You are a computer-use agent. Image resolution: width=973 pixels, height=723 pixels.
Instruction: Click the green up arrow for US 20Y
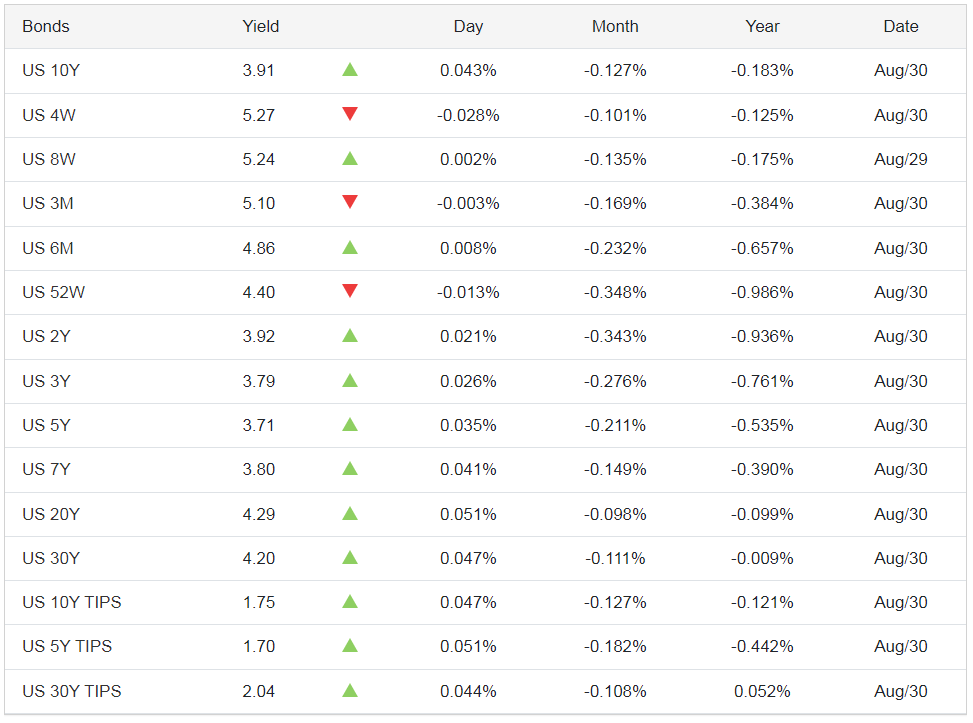349,513
